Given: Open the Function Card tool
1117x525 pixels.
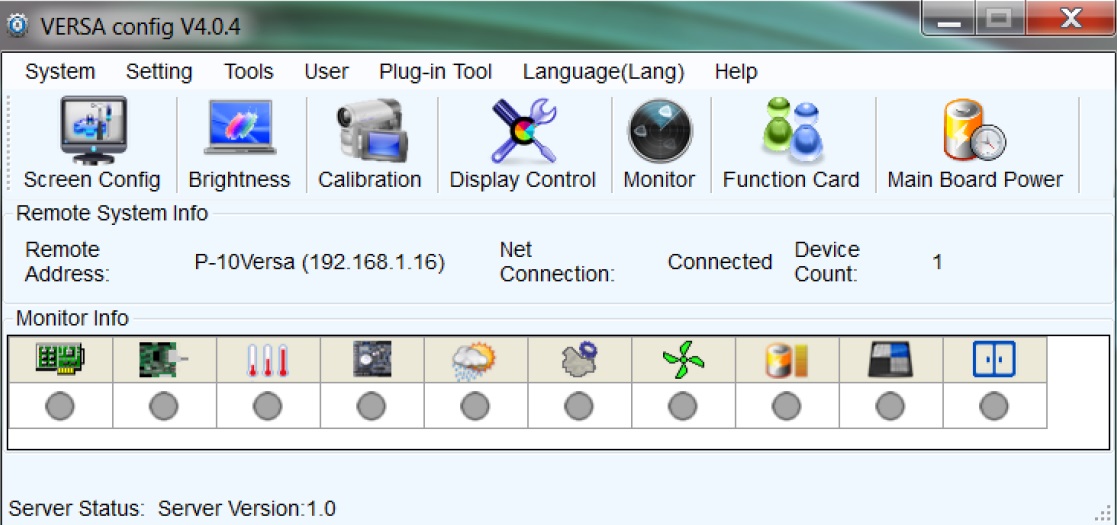Looking at the screenshot, I should [x=791, y=143].
